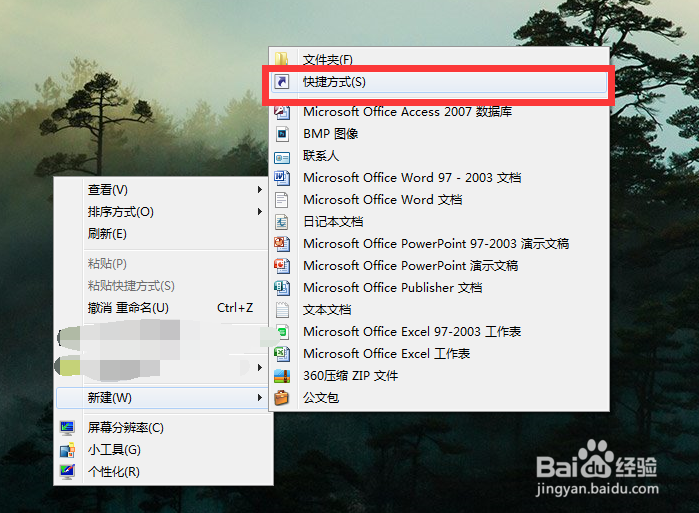
Task: Click the gadgets icon beside 小工具(G)
Action: (67, 450)
